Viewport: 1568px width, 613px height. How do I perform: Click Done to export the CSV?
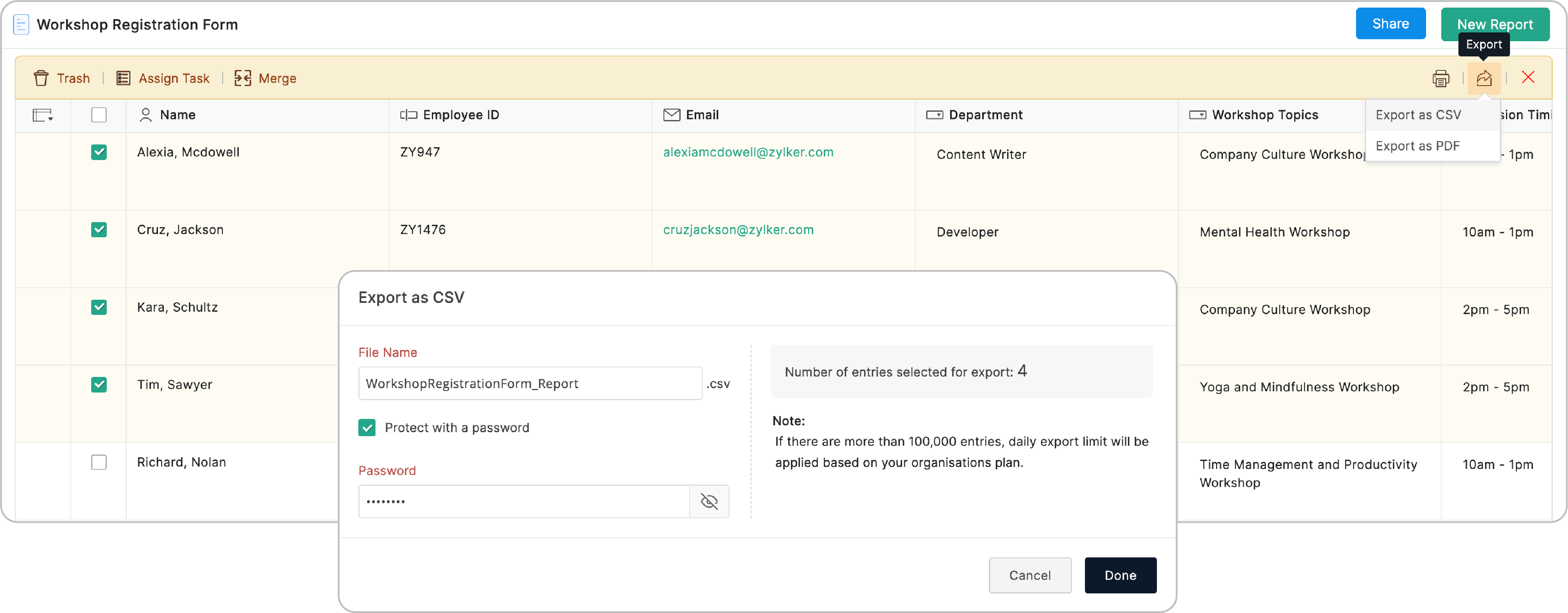tap(1120, 575)
